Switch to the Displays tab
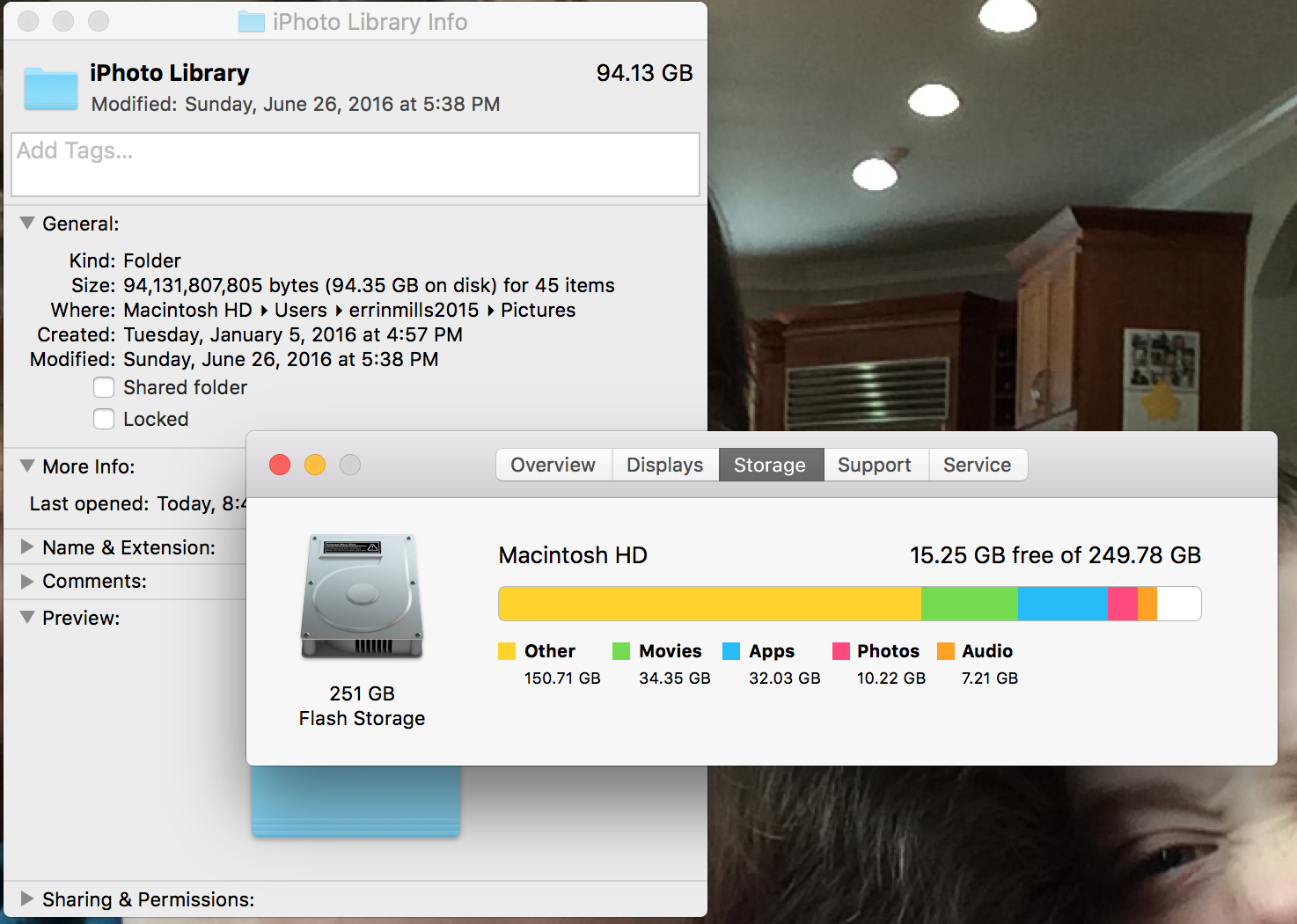Screen dimensions: 1297x924 pyautogui.click(x=665, y=465)
